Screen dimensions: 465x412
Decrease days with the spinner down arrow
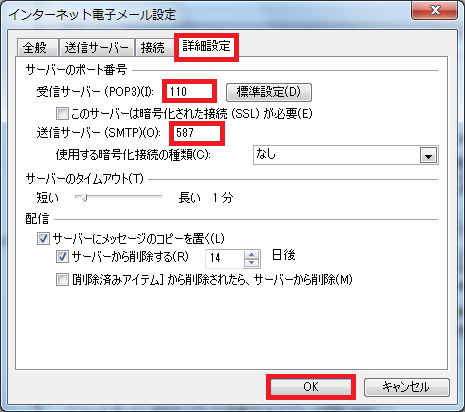tap(252, 263)
